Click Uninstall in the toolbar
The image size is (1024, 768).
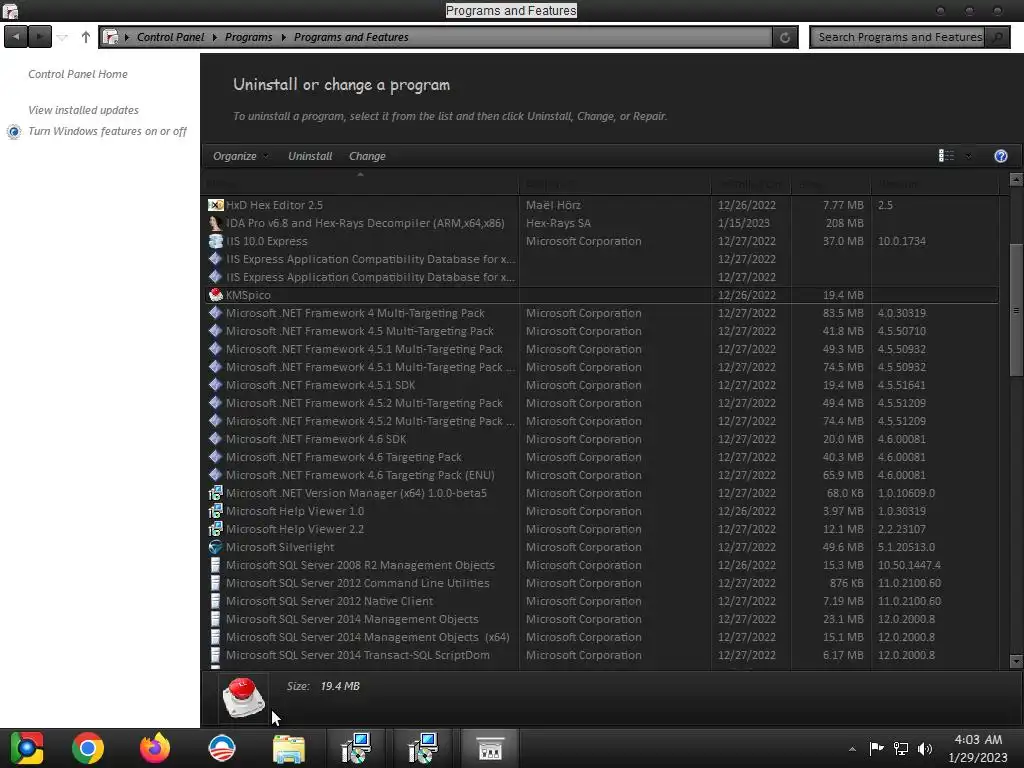point(310,156)
